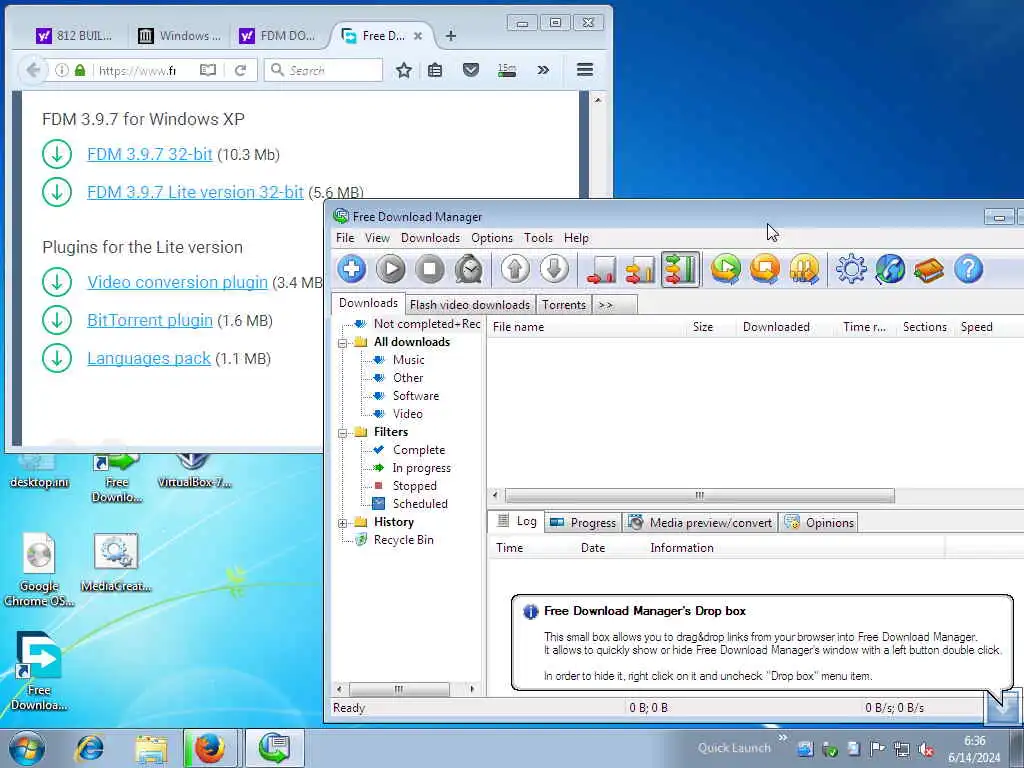This screenshot has height=768, width=1024.
Task: Switch to the Progress tab
Action: [x=583, y=522]
